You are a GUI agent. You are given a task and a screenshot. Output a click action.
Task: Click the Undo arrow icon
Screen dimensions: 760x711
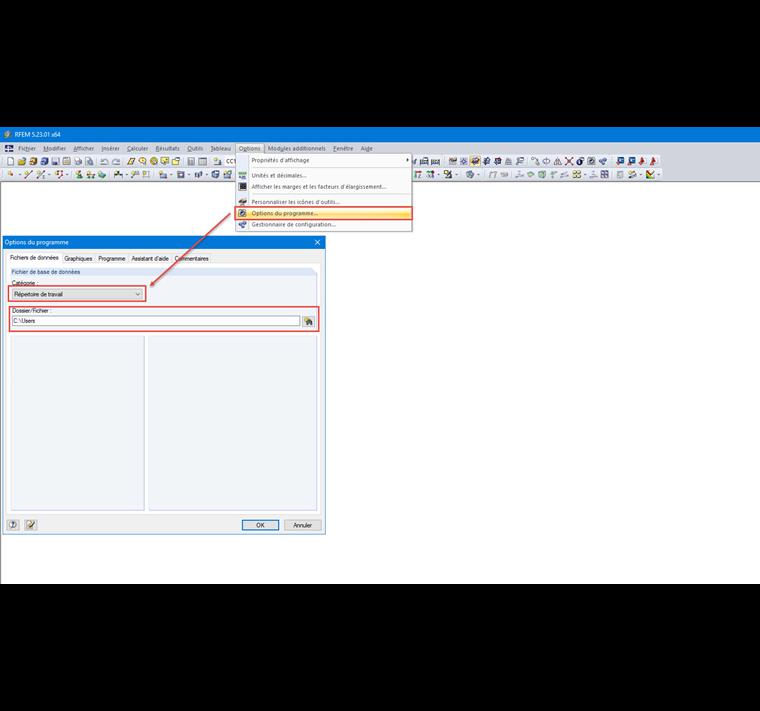pos(104,161)
